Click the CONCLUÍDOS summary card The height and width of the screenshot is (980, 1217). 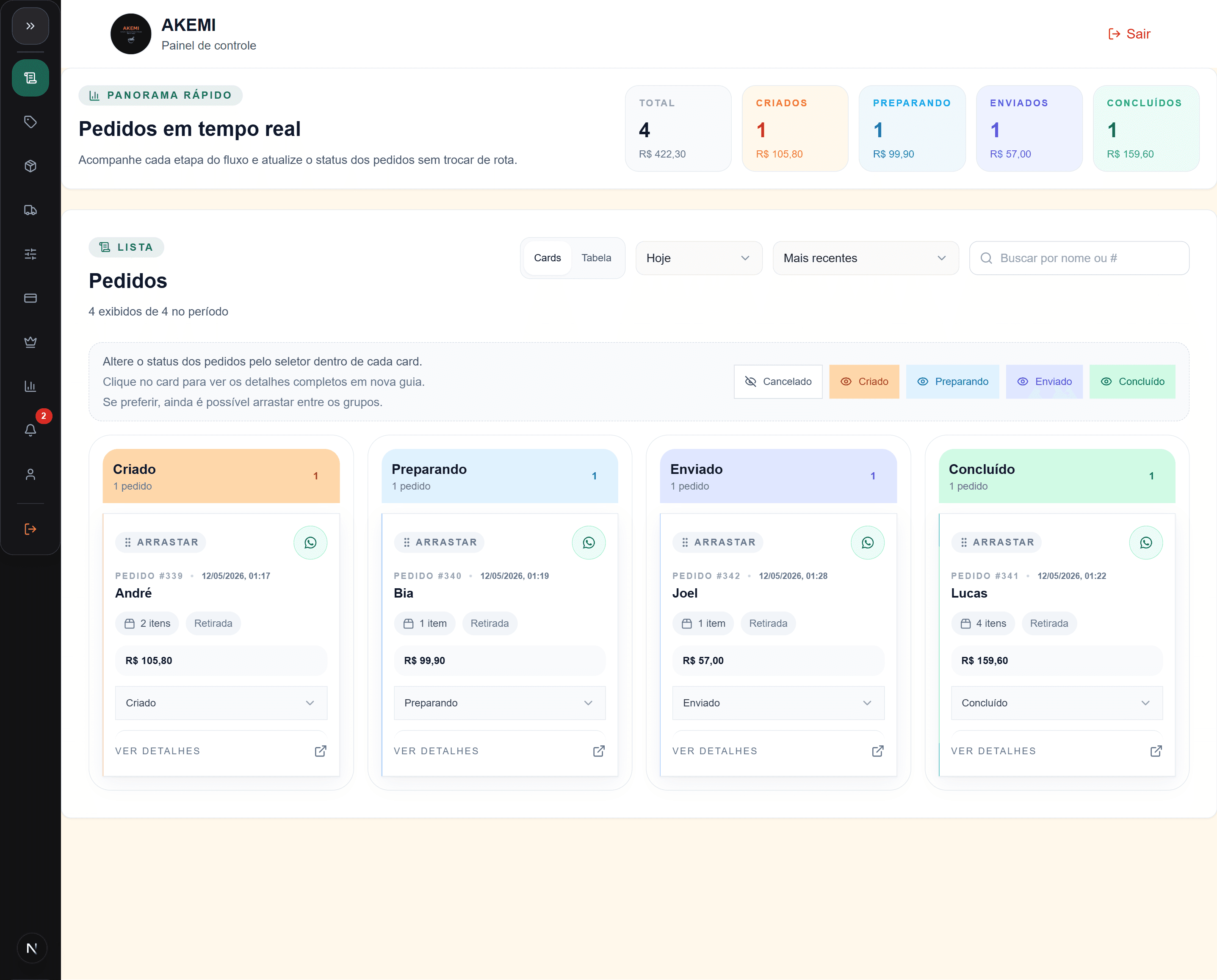tap(1146, 128)
